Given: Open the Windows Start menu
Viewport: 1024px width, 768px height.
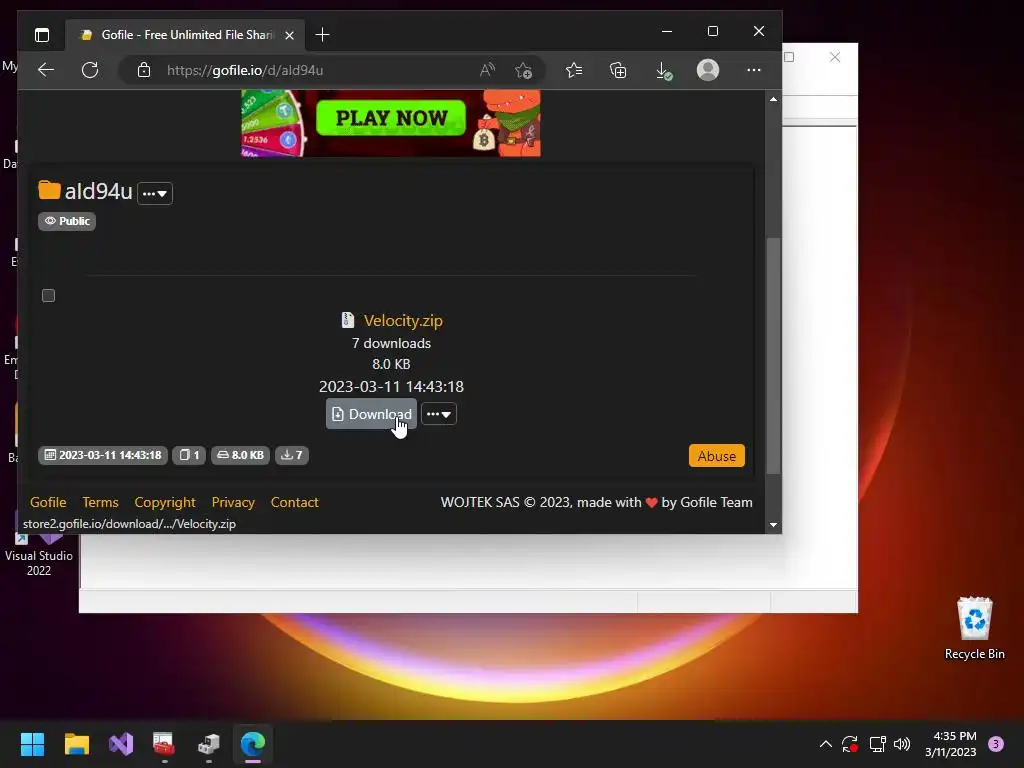Looking at the screenshot, I should tap(33, 744).
